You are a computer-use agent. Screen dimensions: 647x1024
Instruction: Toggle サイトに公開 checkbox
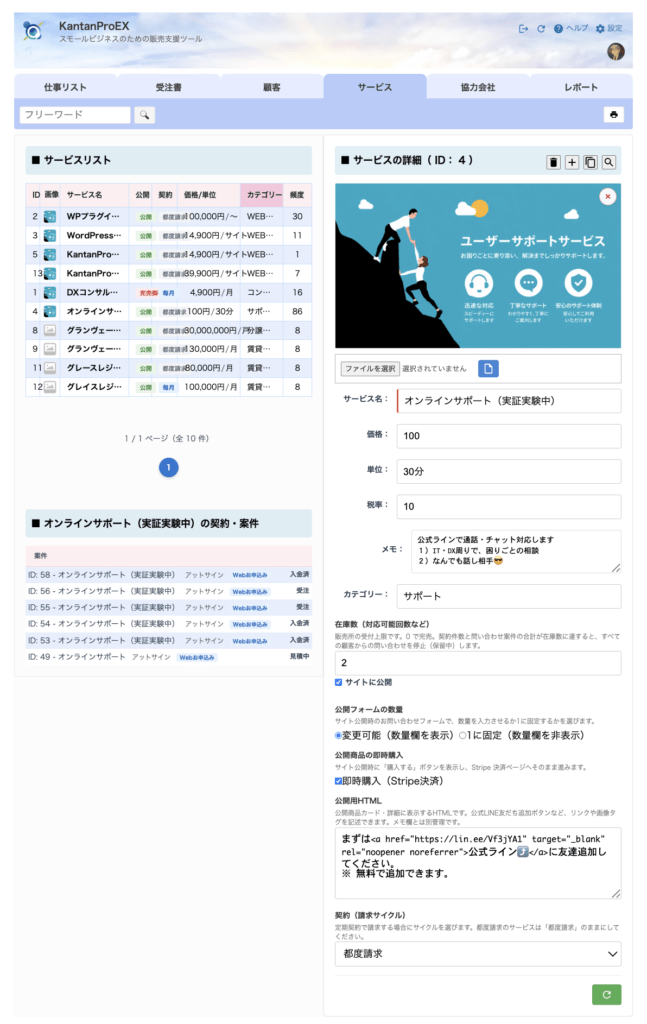338,682
